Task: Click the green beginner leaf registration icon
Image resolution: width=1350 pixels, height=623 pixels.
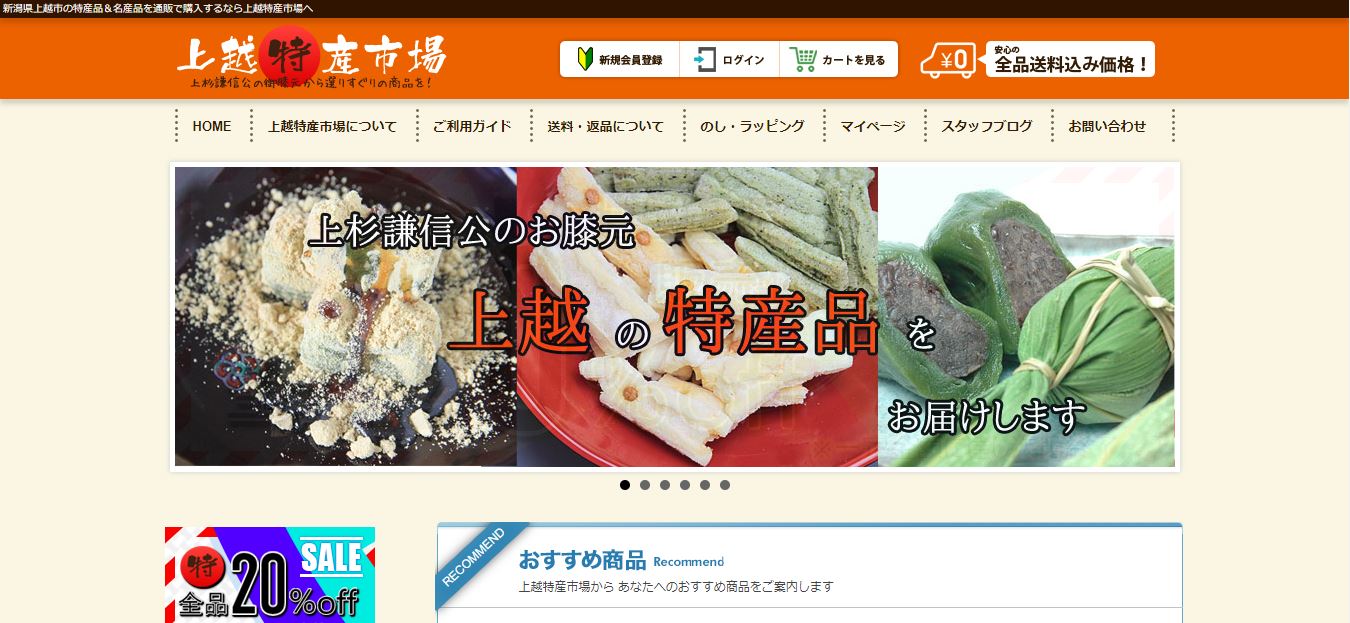Action: pyautogui.click(x=585, y=60)
